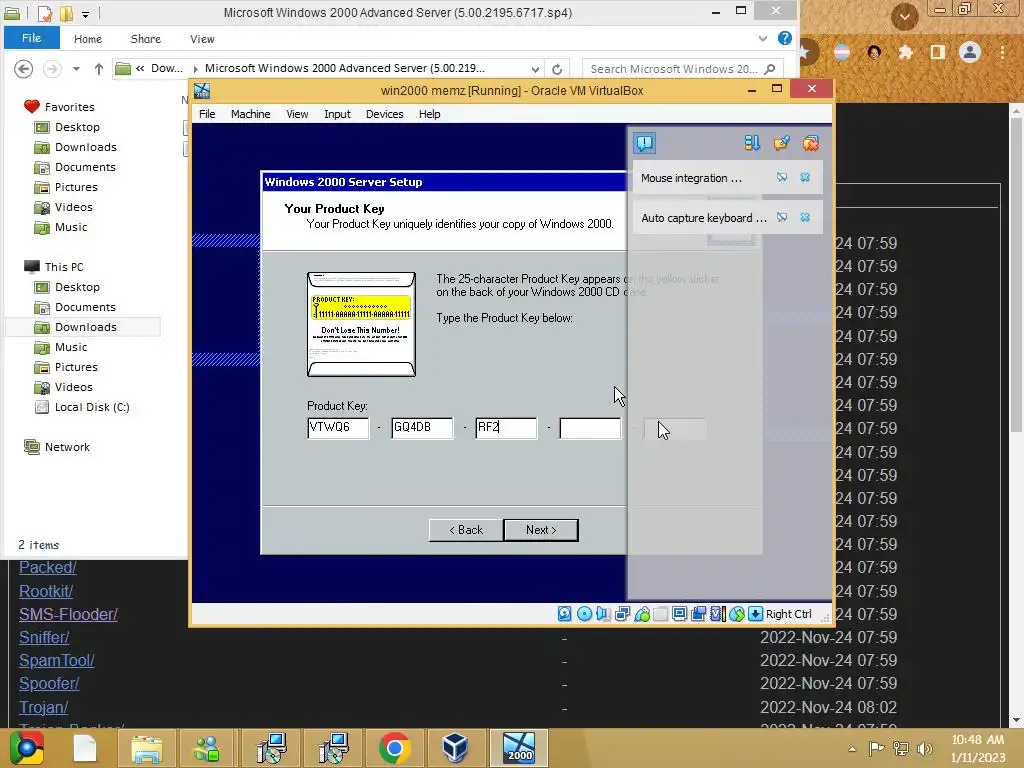Click the volume icon in system tray
1024x768 pixels.
tap(924, 748)
